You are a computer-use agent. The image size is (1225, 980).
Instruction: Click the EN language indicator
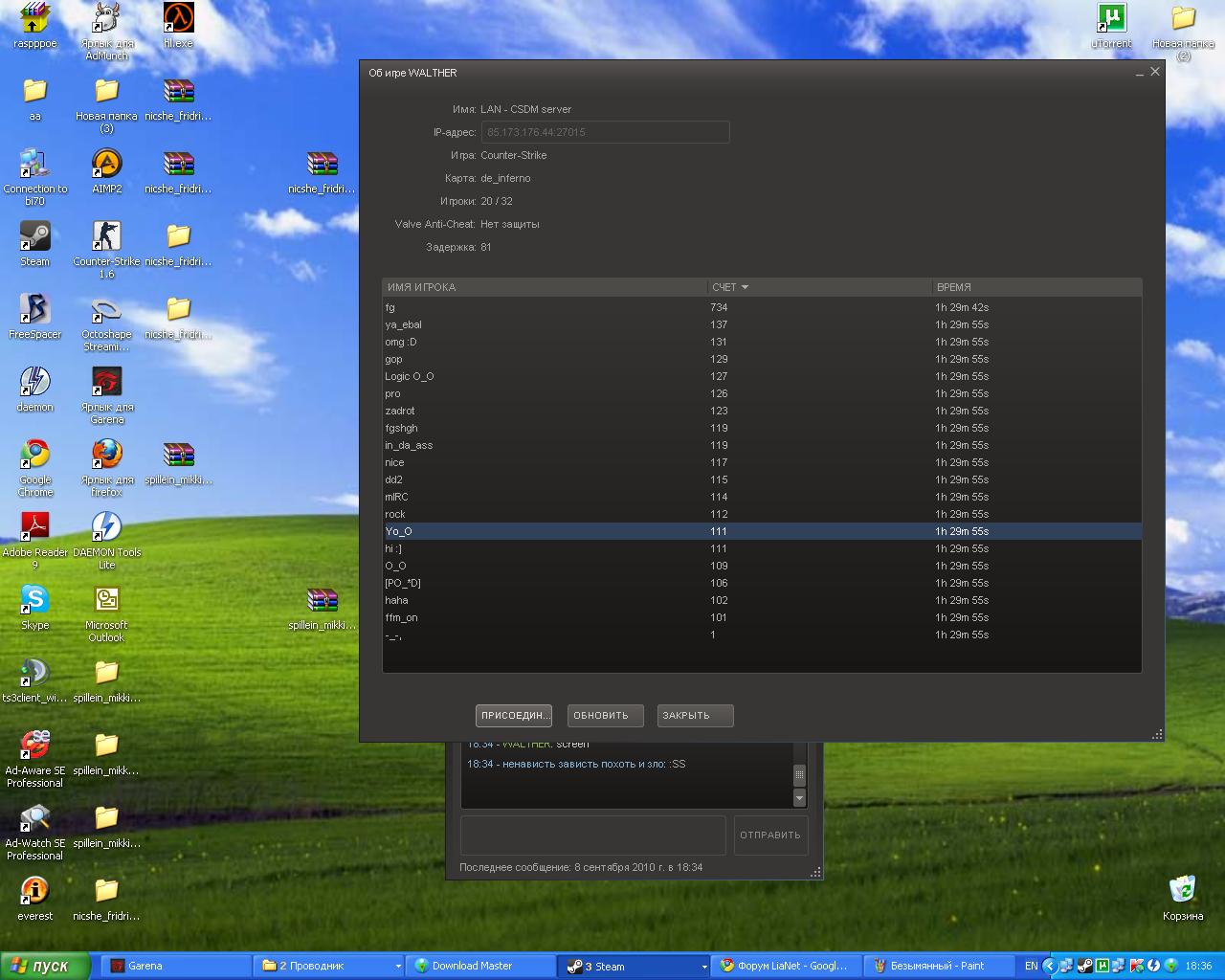1031,967
